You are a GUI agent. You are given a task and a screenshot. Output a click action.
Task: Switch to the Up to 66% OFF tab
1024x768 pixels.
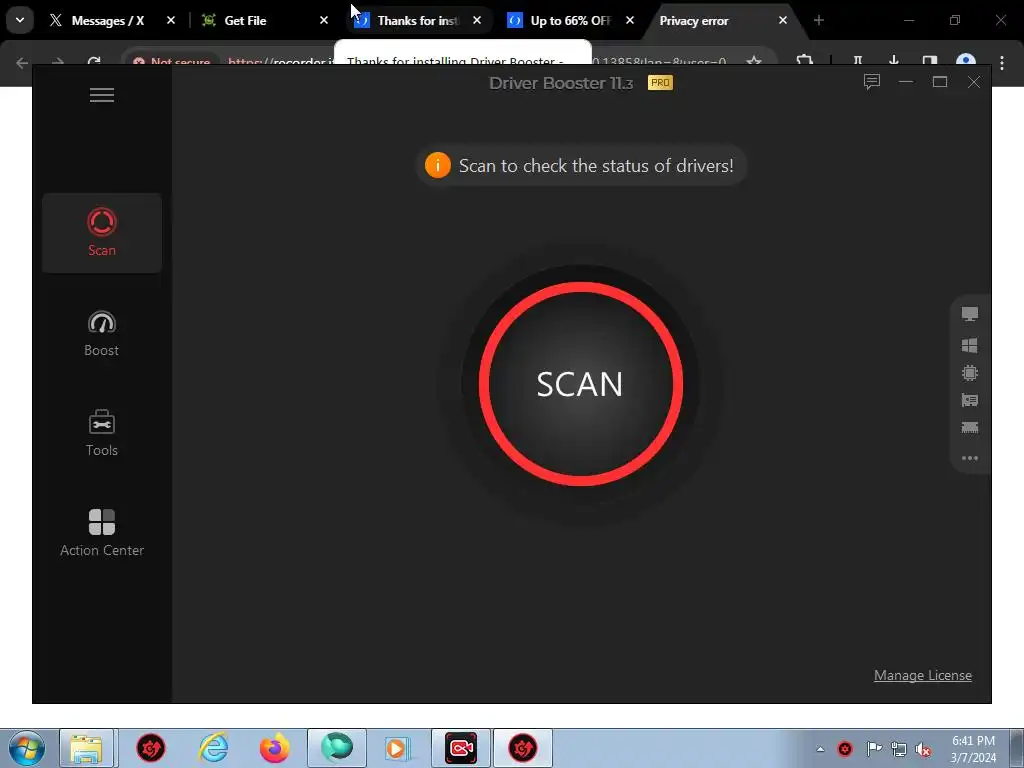[x=570, y=21]
